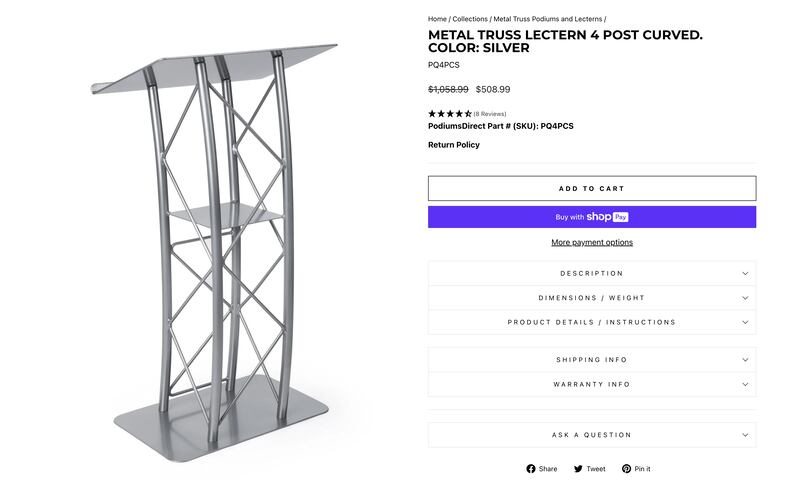Screen dimensions: 800x487
Task: Click the Warranty Info chevron arrow
Action: point(745,384)
